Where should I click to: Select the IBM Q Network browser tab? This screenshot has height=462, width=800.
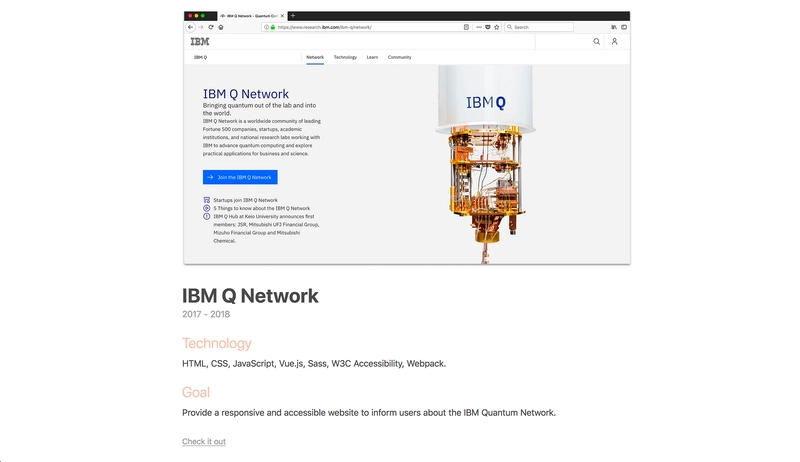point(252,16)
